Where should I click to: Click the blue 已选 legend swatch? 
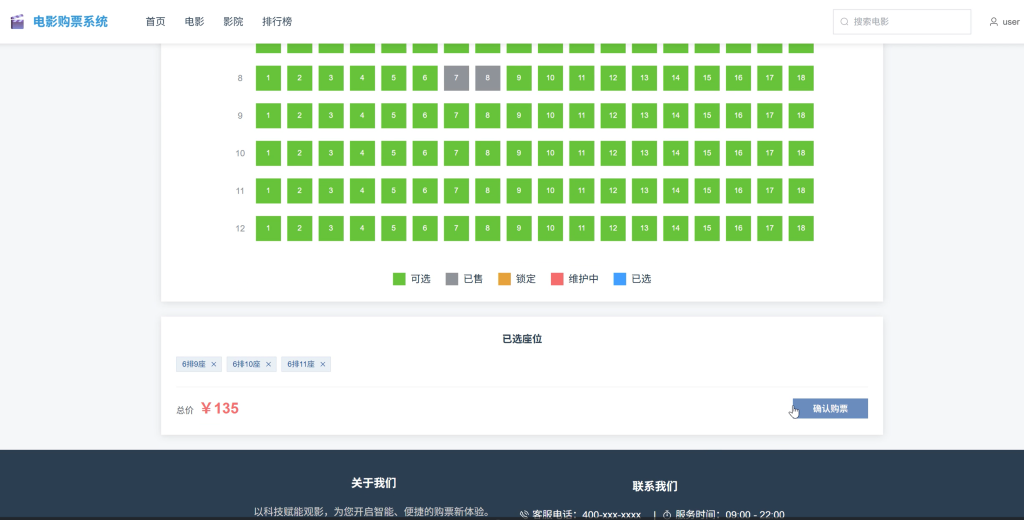(620, 279)
